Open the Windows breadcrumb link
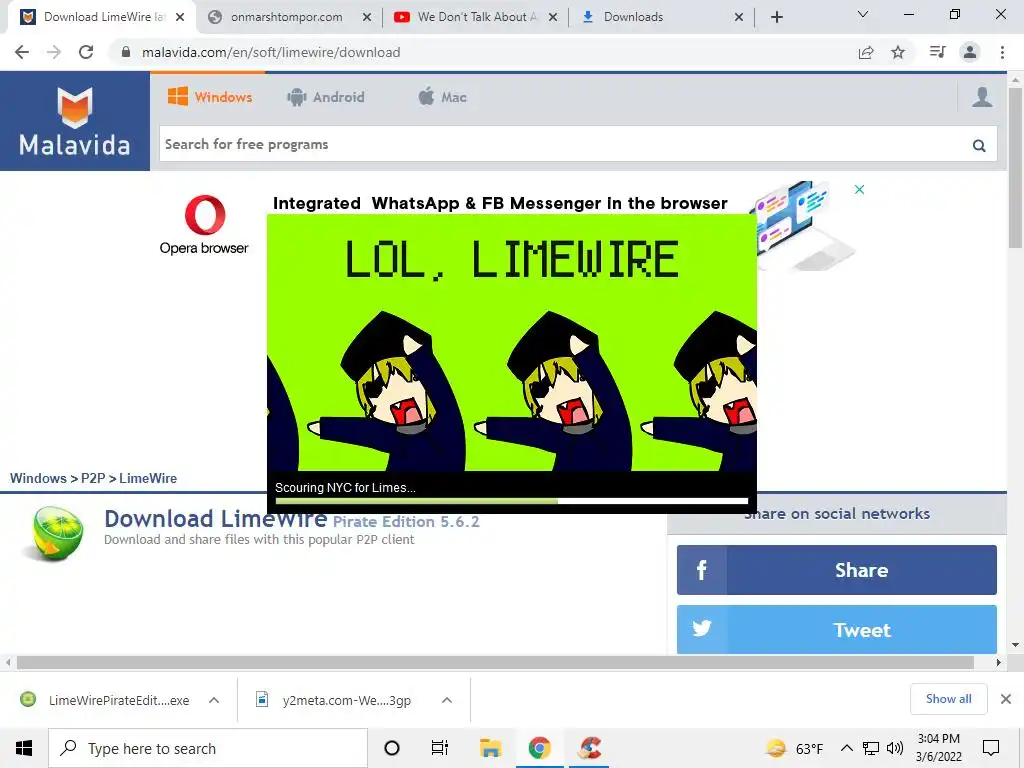The width and height of the screenshot is (1024, 768). 38,478
